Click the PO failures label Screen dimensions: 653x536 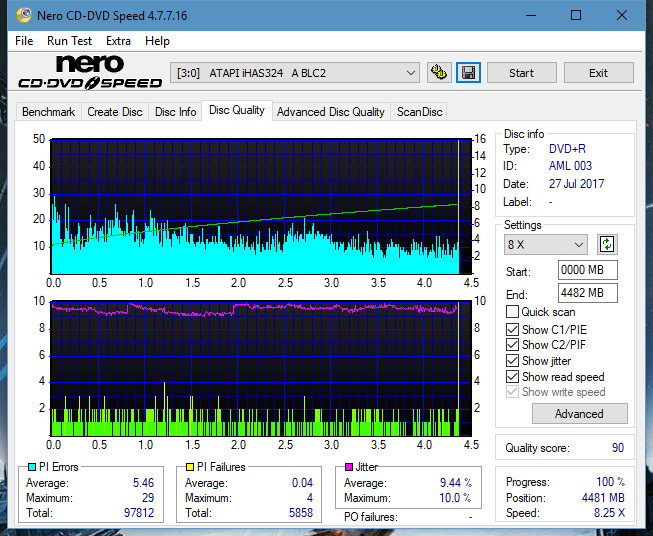click(371, 517)
